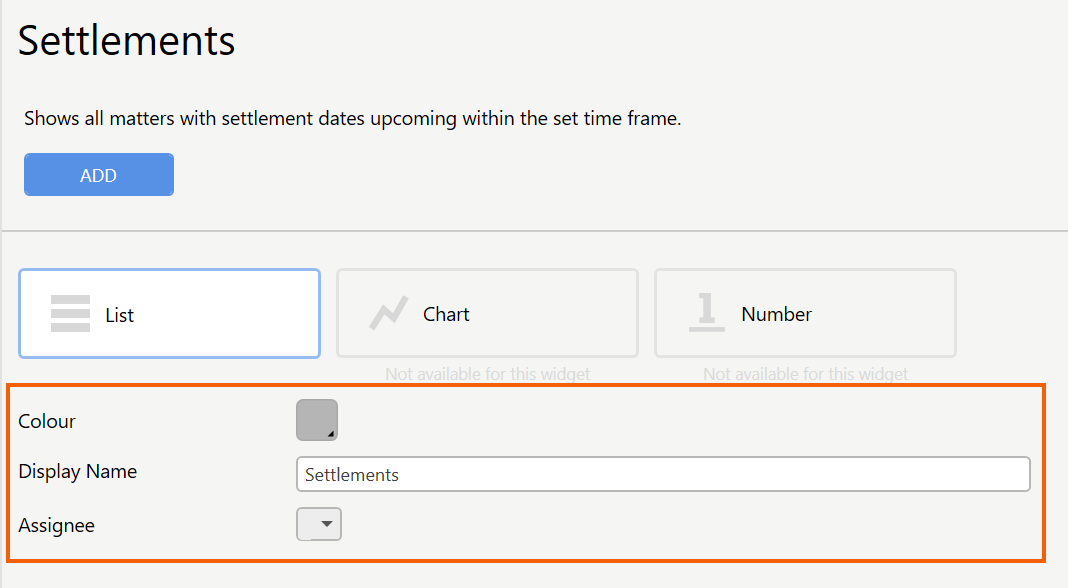The width and height of the screenshot is (1068, 588).
Task: Select the Chart display type card
Action: click(x=487, y=313)
